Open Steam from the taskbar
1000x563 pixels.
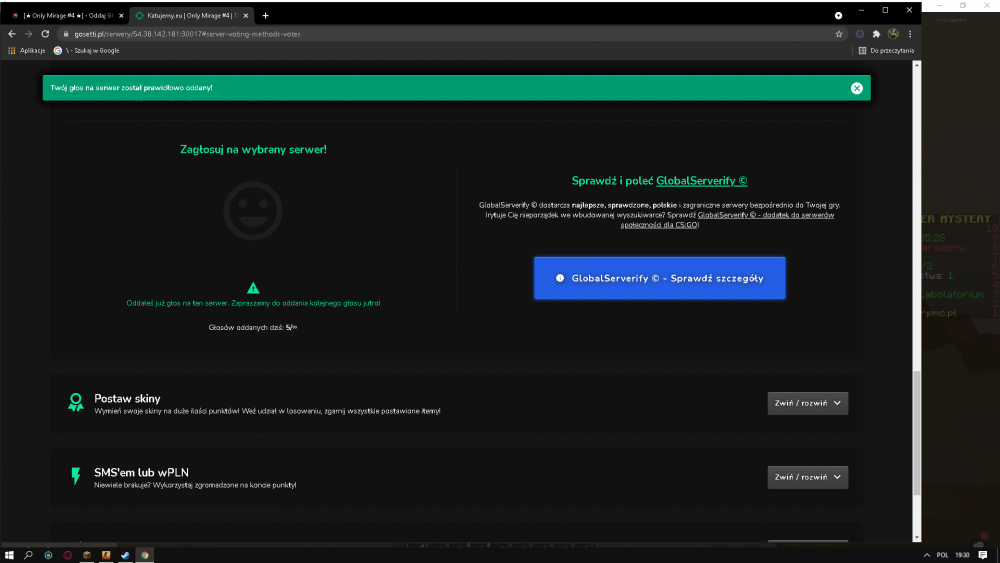pos(125,555)
